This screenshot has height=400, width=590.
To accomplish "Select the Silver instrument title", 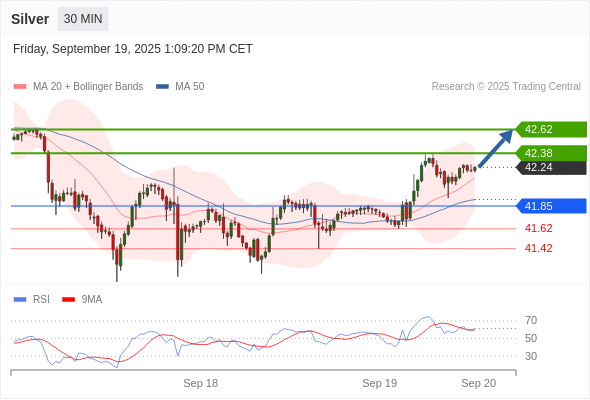I will 30,19.
